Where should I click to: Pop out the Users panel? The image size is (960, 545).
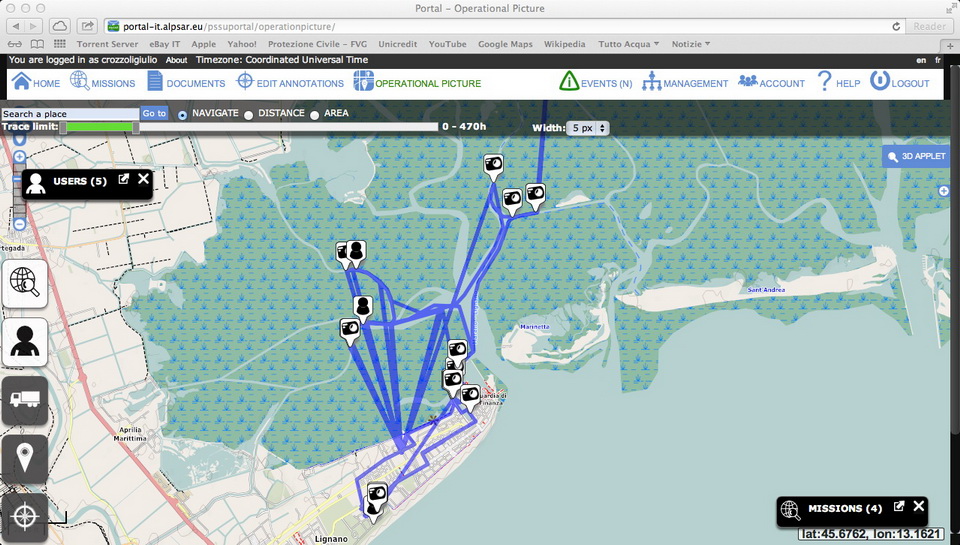pos(124,179)
